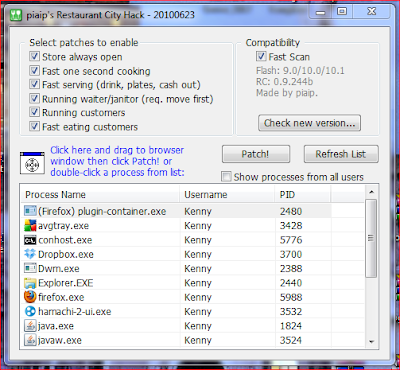Select Dwm.exe process name
400x370 pixels.
point(59,268)
